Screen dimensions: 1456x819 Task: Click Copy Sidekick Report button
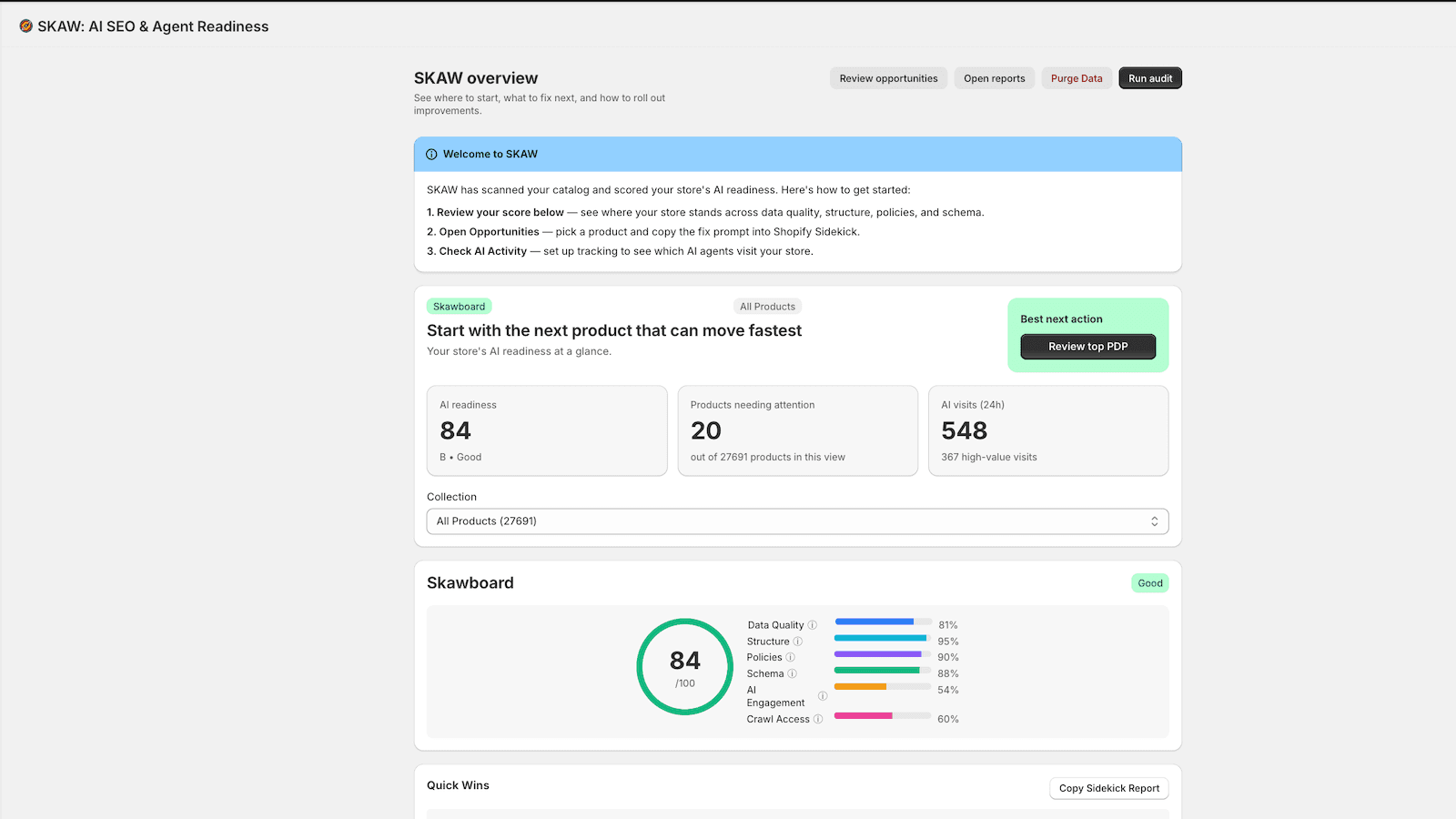[1109, 788]
